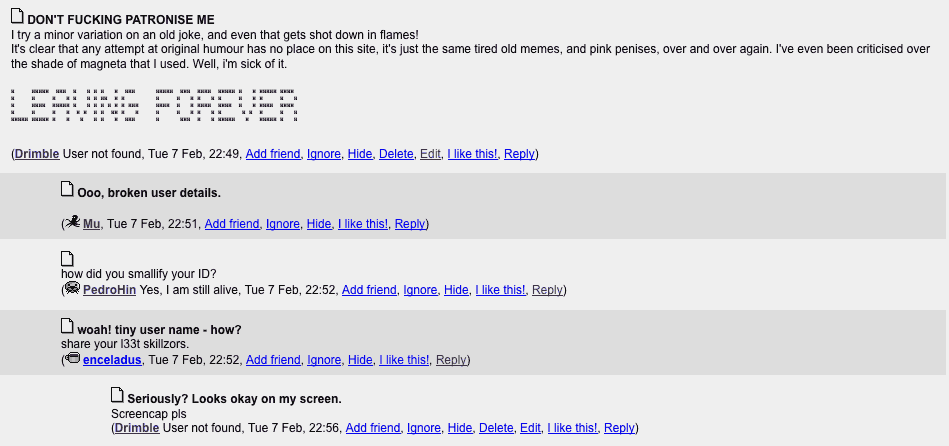Reply to the top-level Drimble post
This screenshot has height=446, width=949.
(519, 154)
